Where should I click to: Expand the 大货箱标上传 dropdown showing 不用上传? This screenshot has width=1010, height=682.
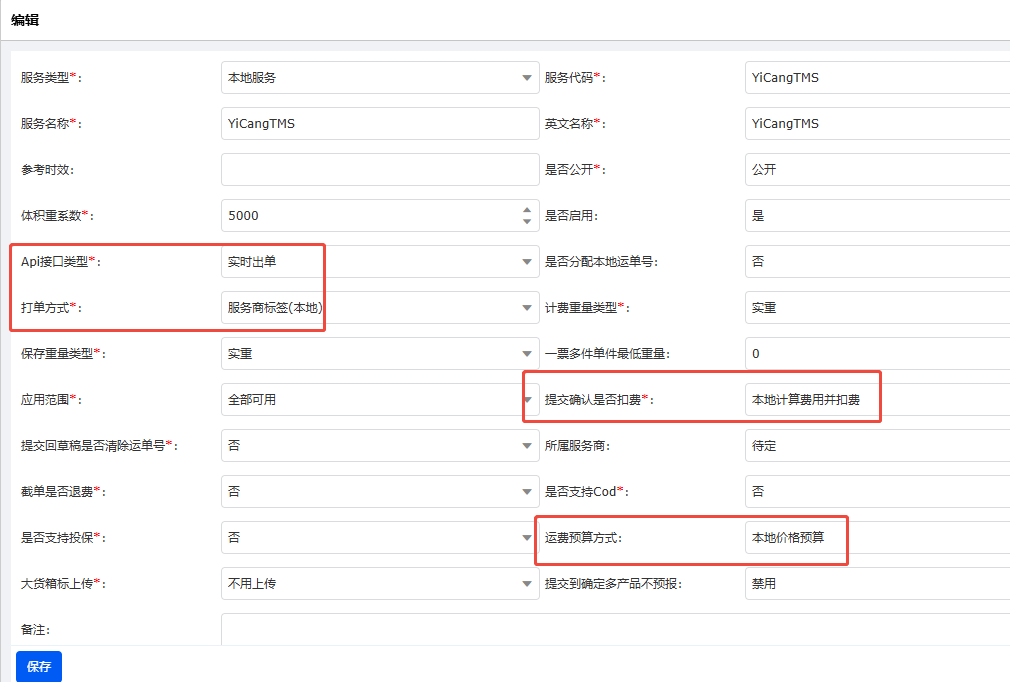click(379, 584)
